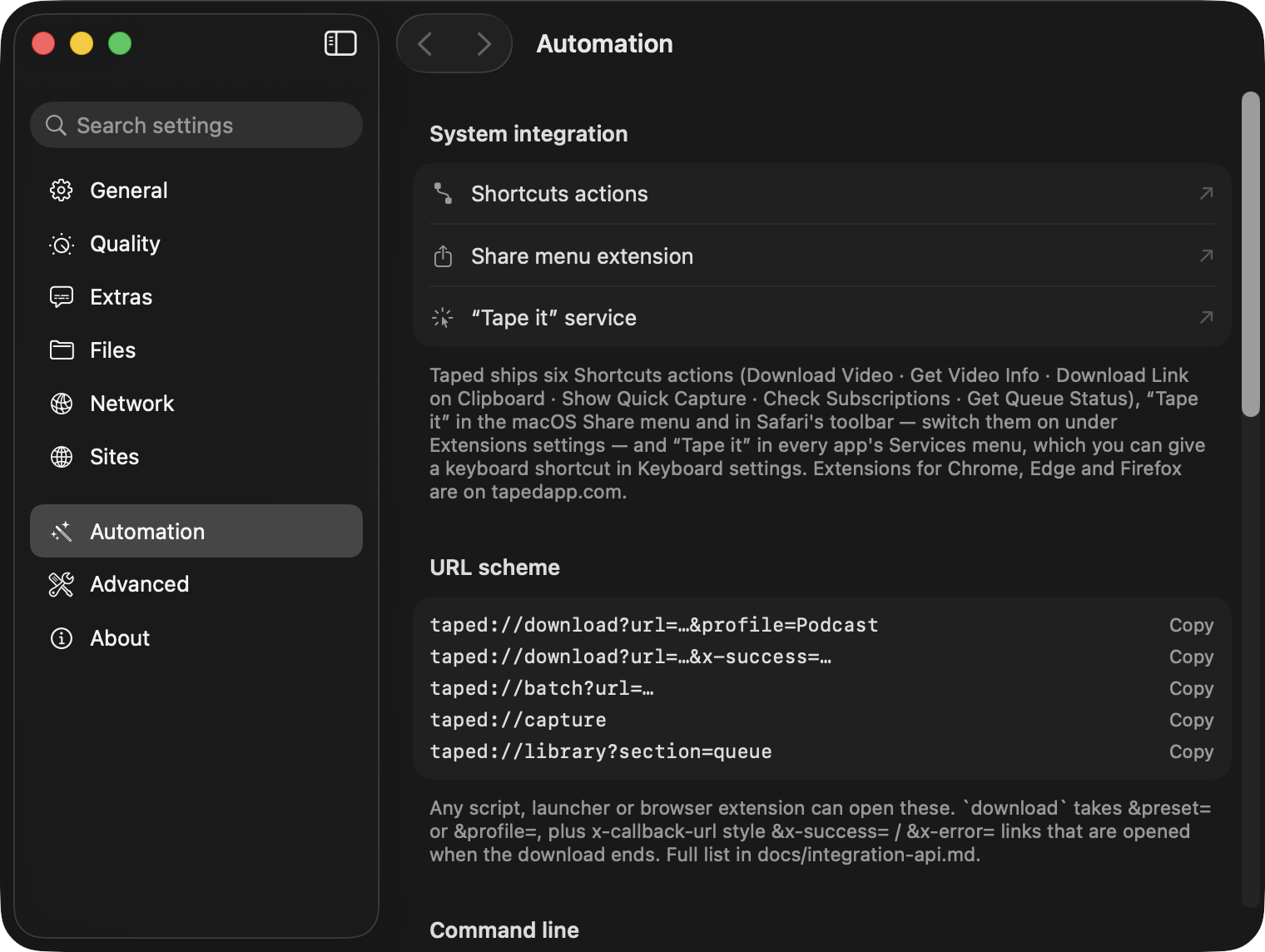The height and width of the screenshot is (952, 1265).
Task: Copy the taped://batch URL
Action: [1191, 688]
